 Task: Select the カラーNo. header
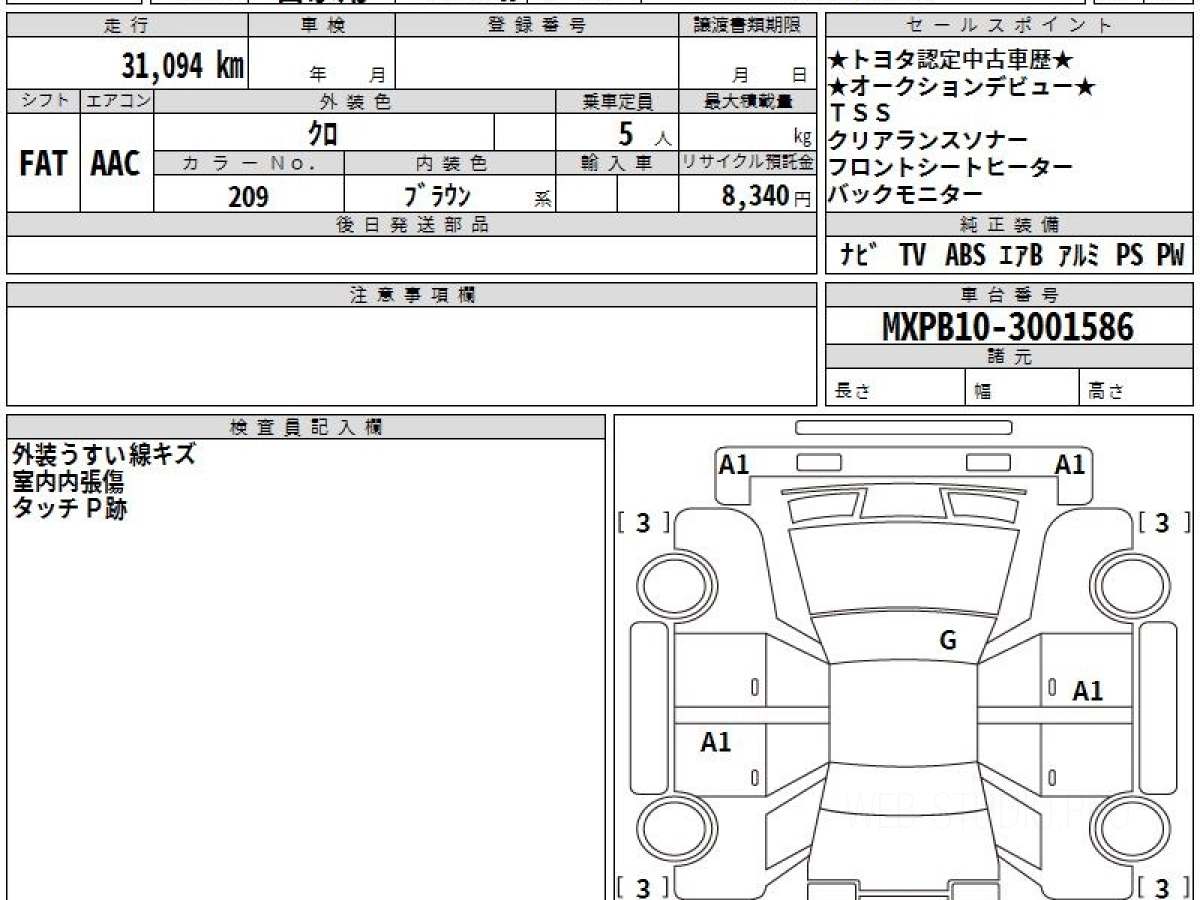pos(249,163)
